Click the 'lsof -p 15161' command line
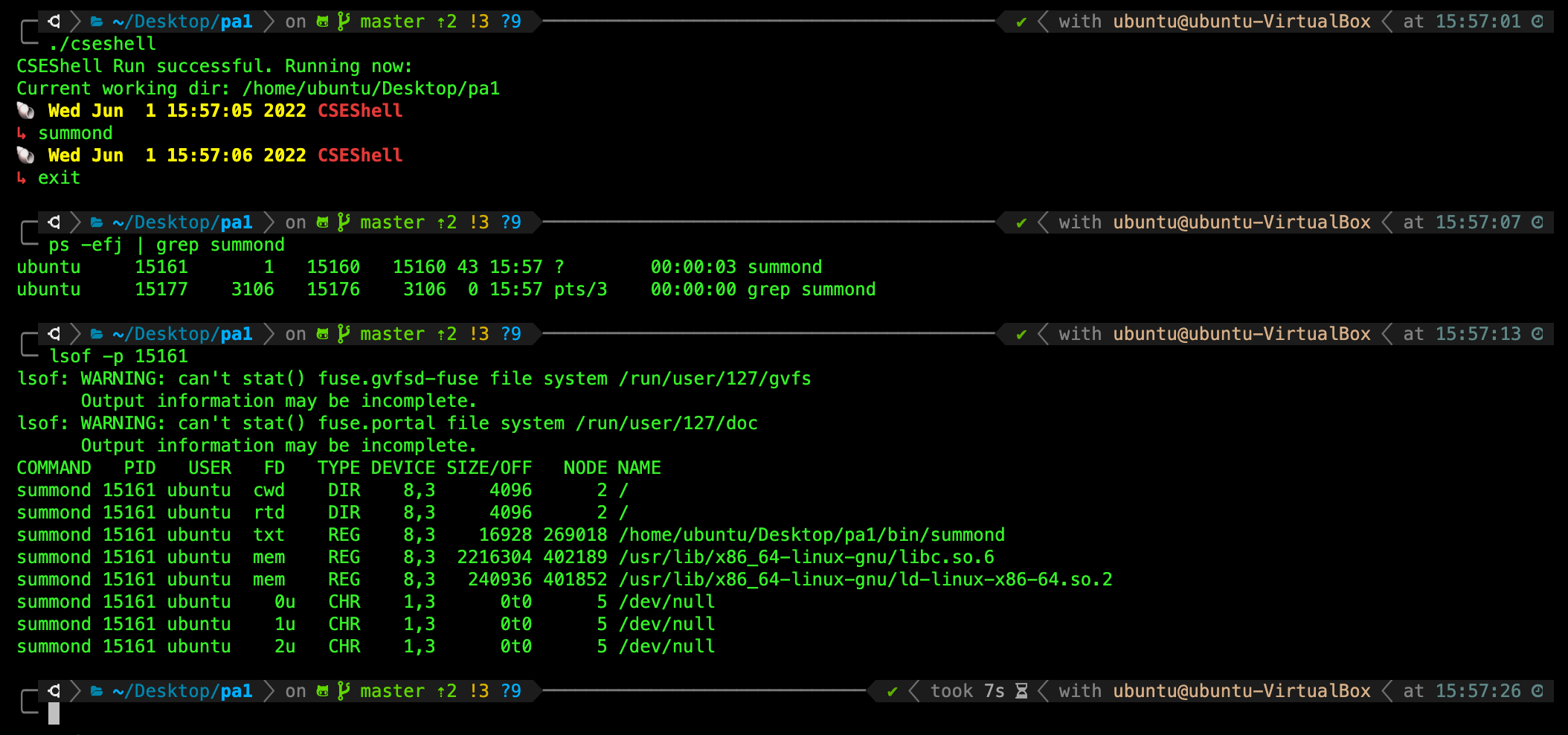 [118, 356]
